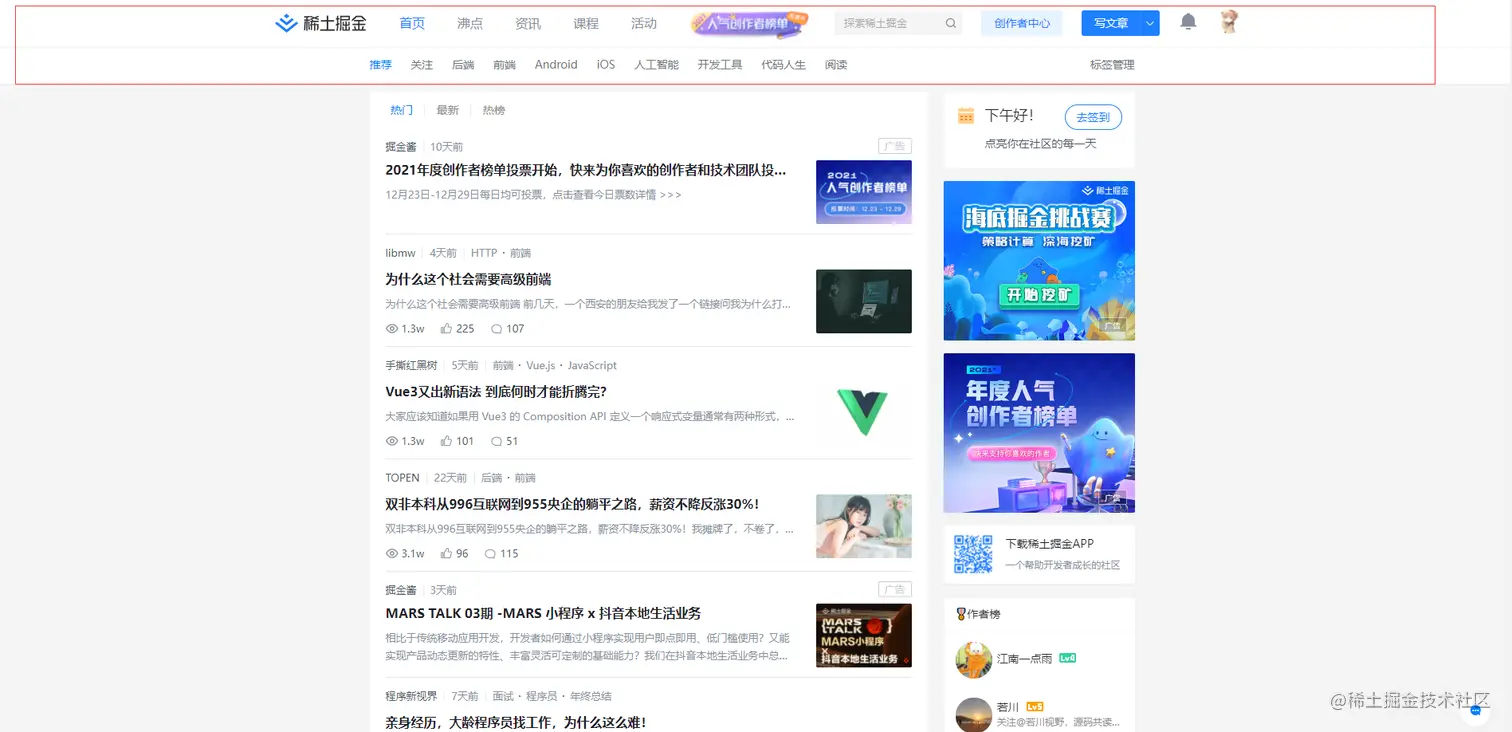Click the calendar icon beside 下午好
Viewport: 1512px width, 732px height.
[x=966, y=115]
